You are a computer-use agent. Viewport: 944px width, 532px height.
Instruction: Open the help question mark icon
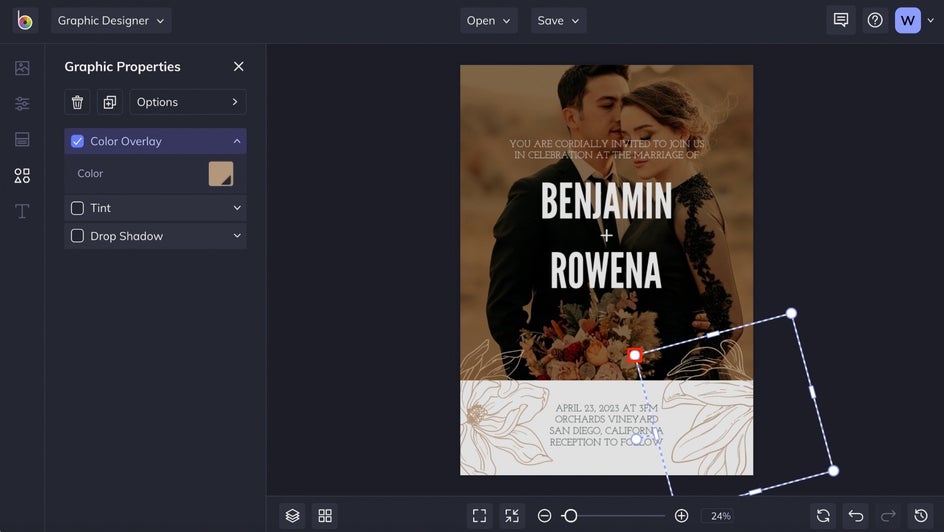[875, 20]
